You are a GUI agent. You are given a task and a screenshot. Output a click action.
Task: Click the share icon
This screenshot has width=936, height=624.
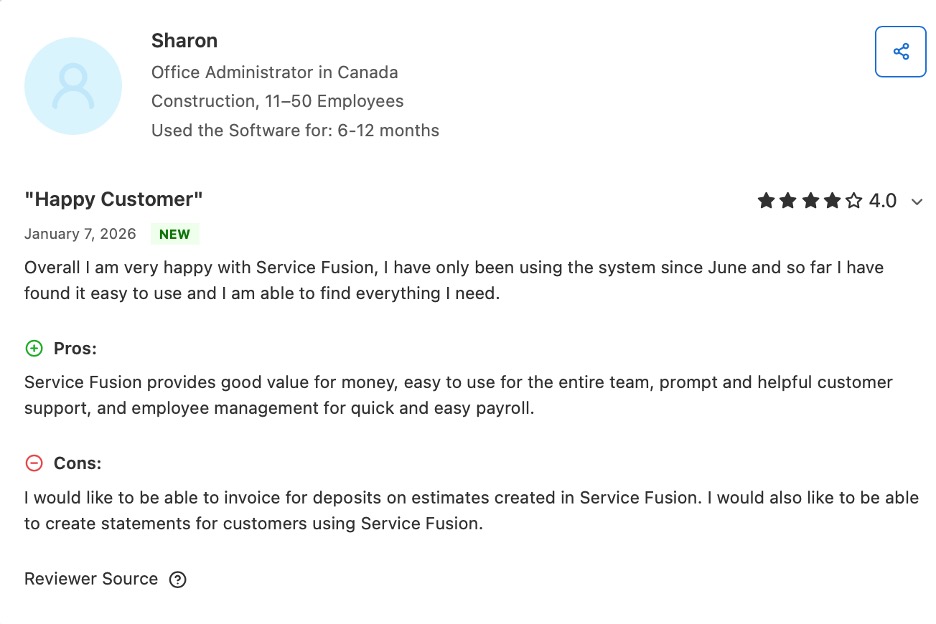(901, 51)
